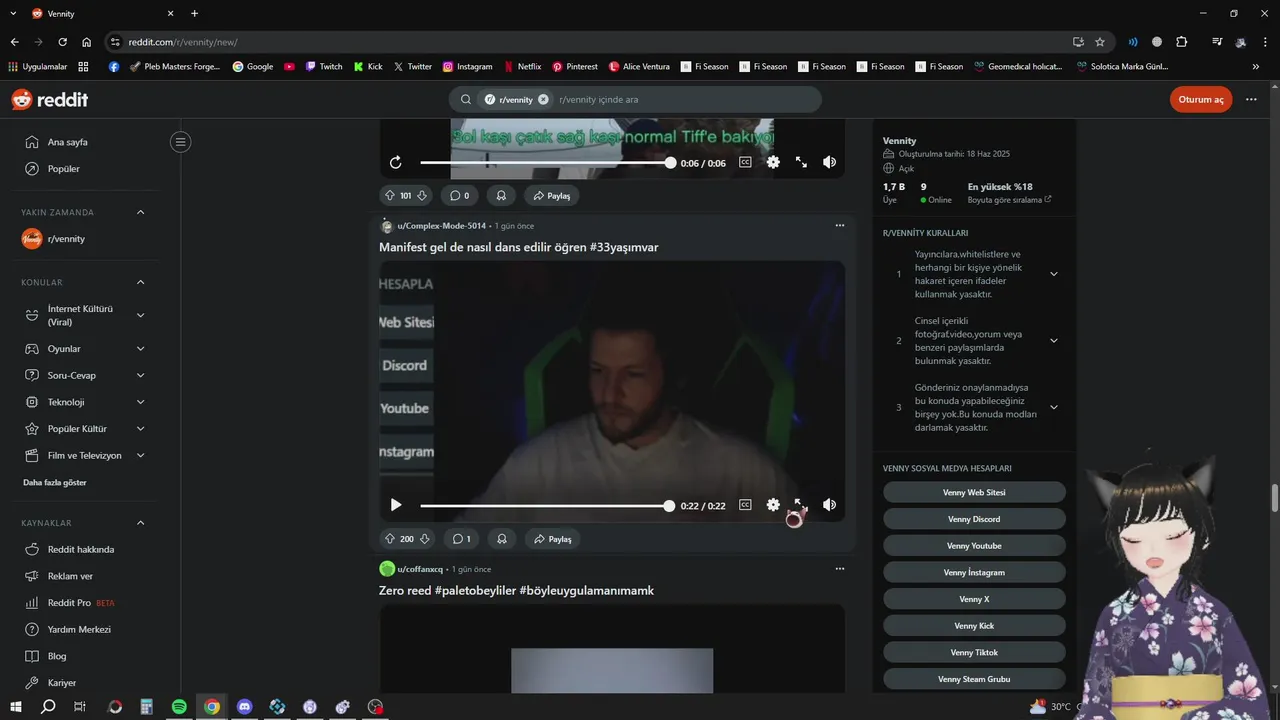Give award to the 101-vote post
This screenshot has width=1280, height=720.
501,196
